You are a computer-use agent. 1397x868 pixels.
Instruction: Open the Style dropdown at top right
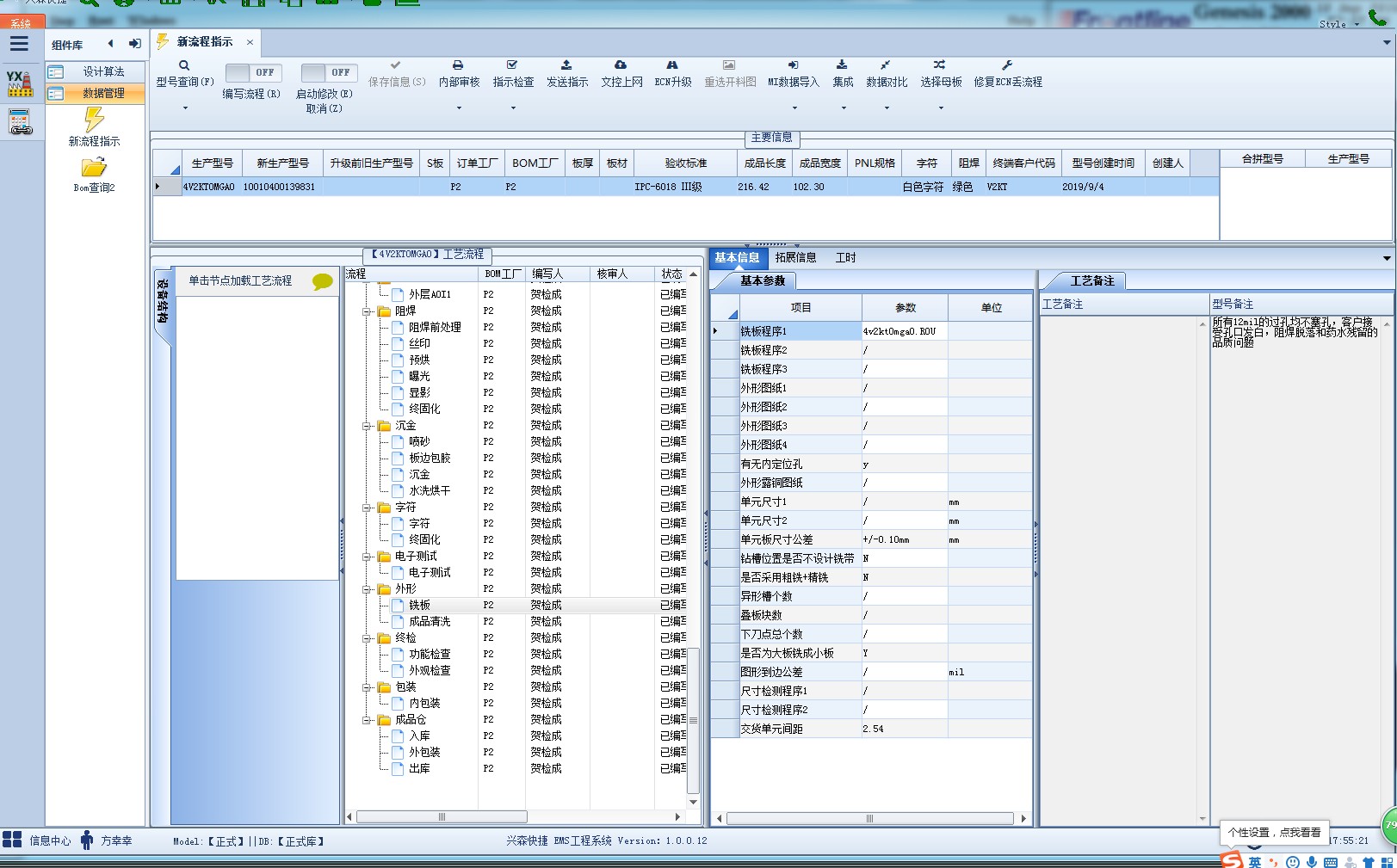pyautogui.click(x=1339, y=24)
